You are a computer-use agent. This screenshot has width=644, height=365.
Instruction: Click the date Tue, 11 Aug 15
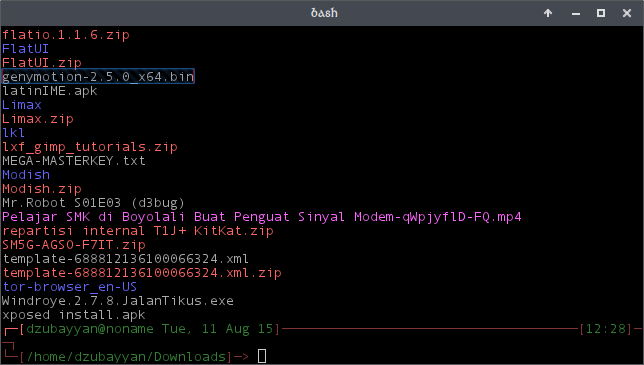tap(218, 329)
